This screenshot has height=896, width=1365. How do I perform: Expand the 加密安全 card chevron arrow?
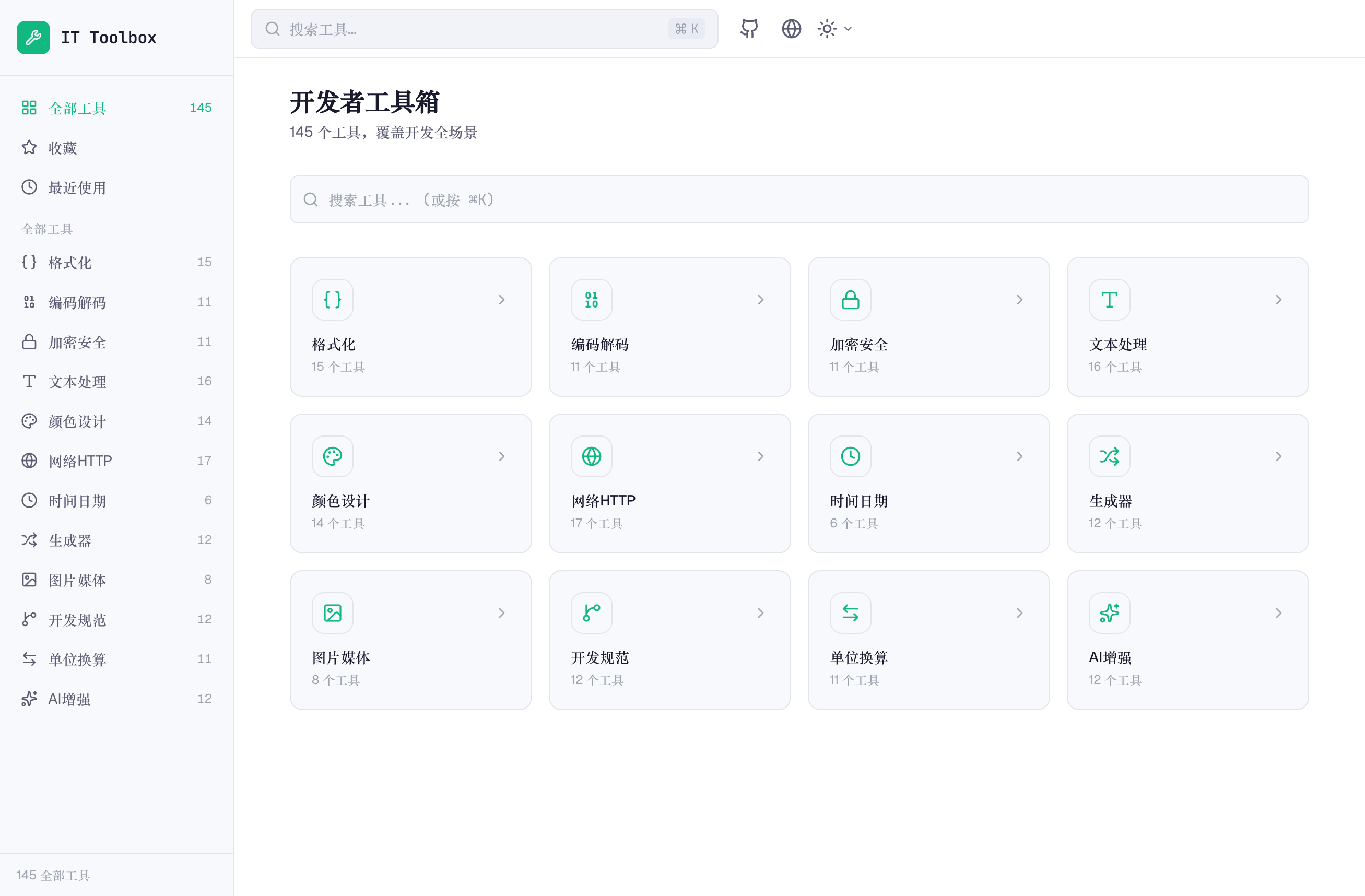(x=1020, y=299)
